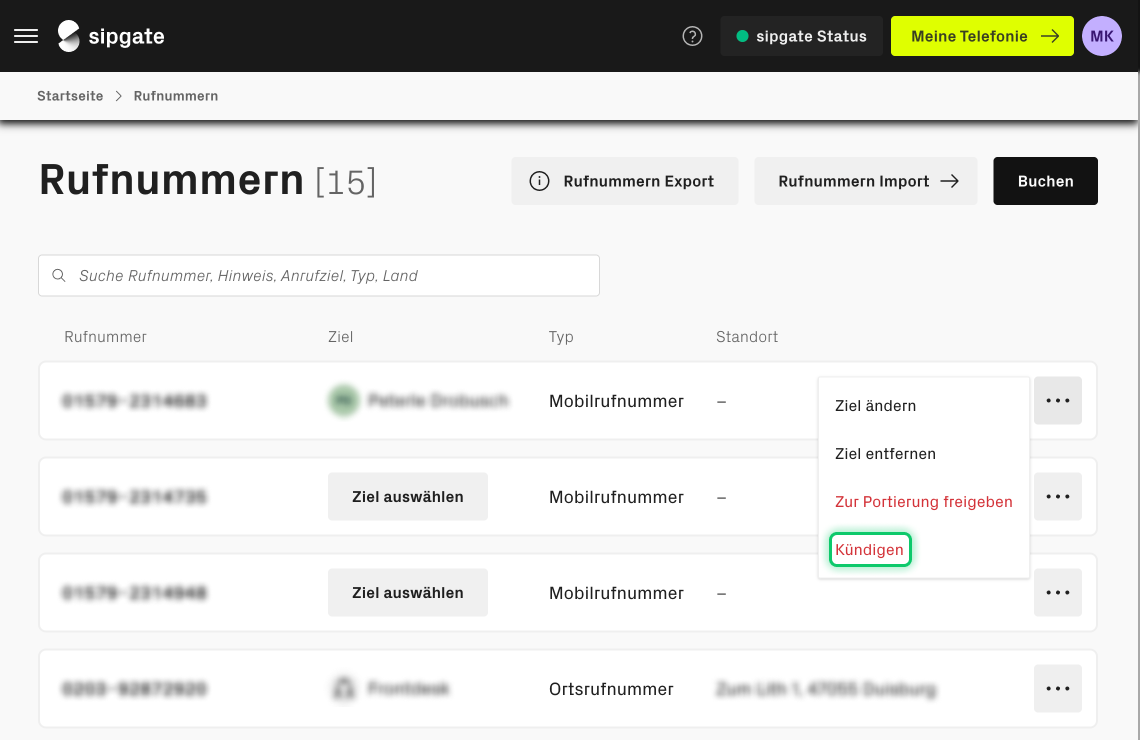This screenshot has width=1140, height=740.
Task: Click the magnifier icon in search field
Action: click(59, 276)
